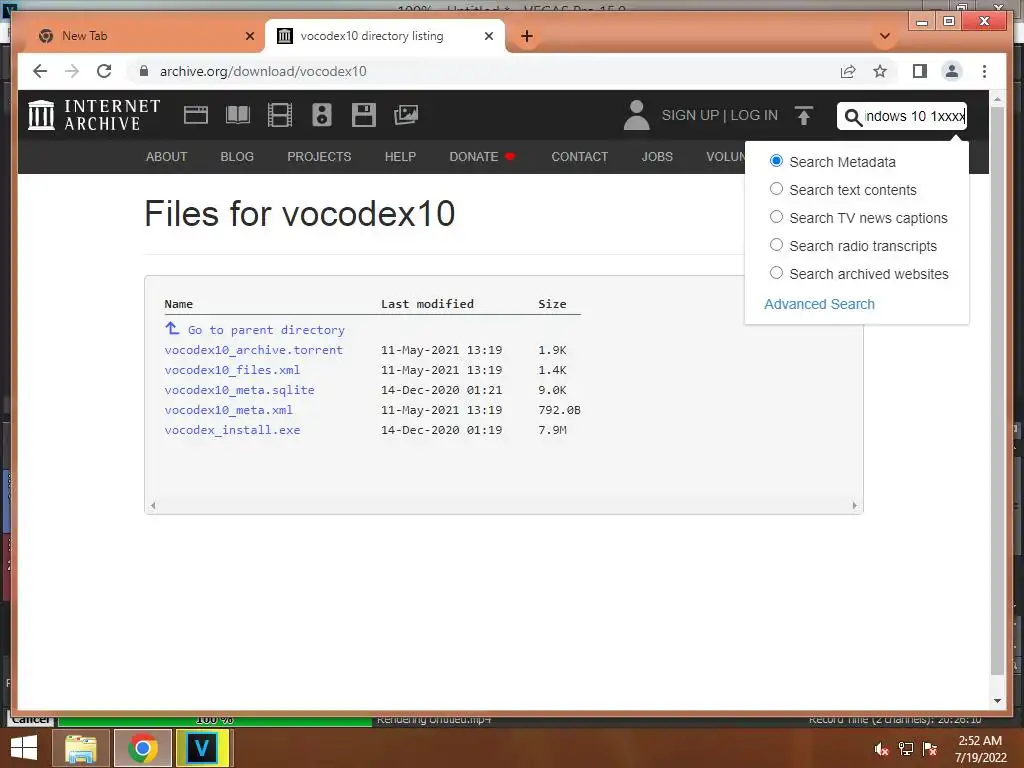Viewport: 1024px width, 768px height.
Task: Click the Internet Archive logo
Action: [x=93, y=115]
